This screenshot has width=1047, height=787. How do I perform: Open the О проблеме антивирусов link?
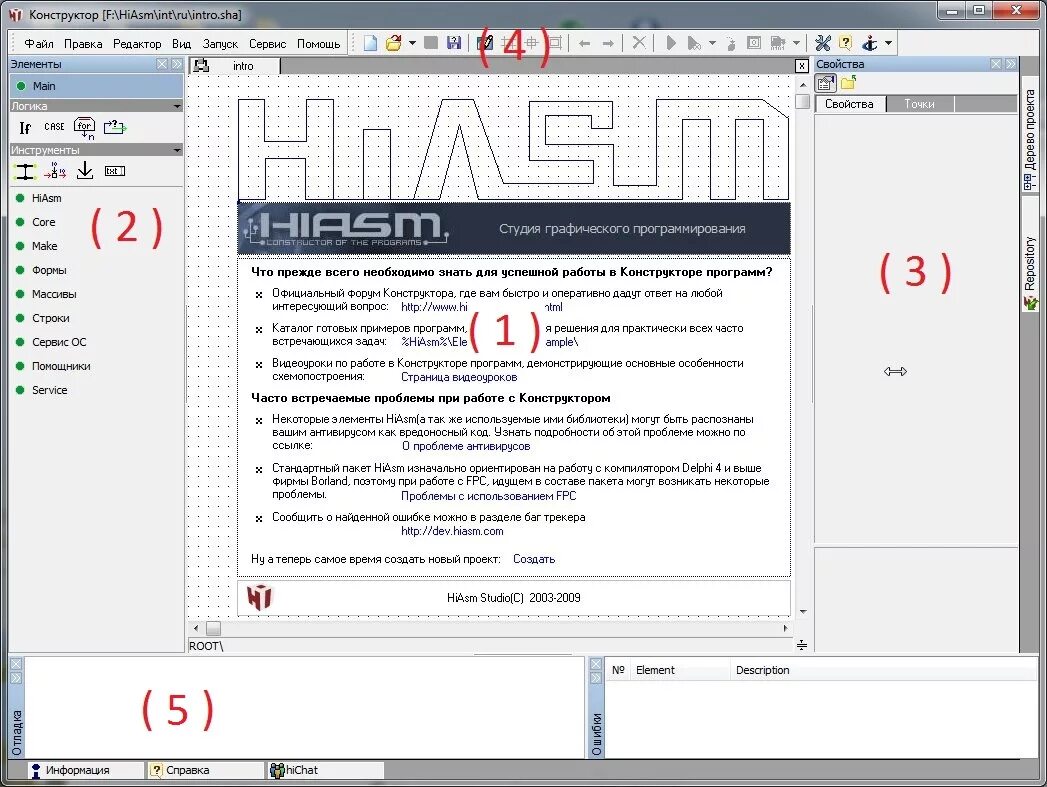(466, 446)
